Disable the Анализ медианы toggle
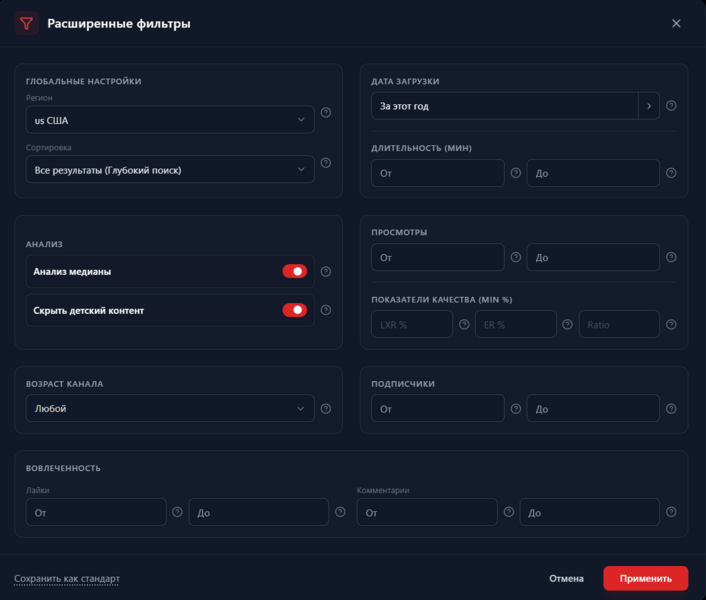 click(295, 271)
